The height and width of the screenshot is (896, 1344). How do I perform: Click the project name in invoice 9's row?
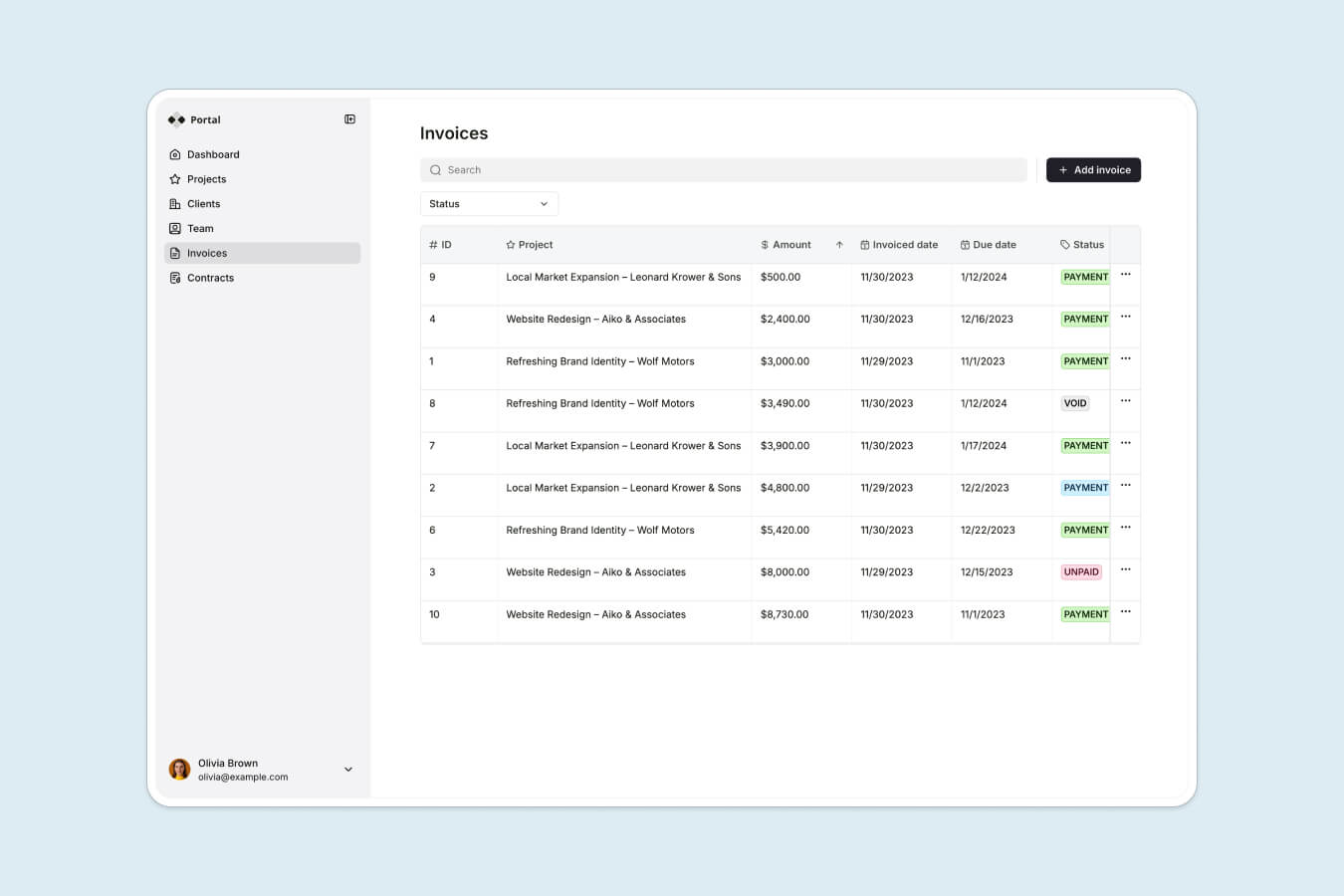point(623,277)
